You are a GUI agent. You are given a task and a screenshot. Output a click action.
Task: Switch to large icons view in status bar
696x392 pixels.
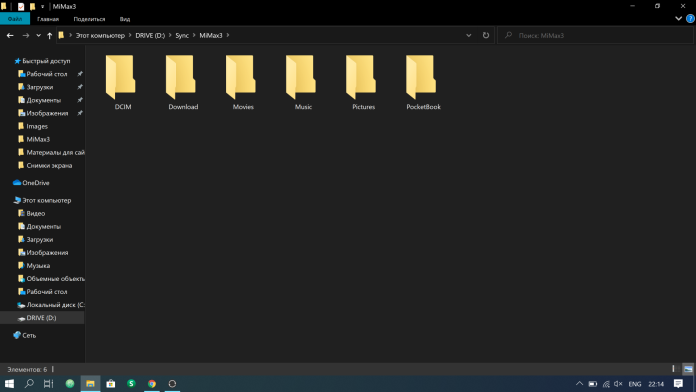click(x=688, y=369)
